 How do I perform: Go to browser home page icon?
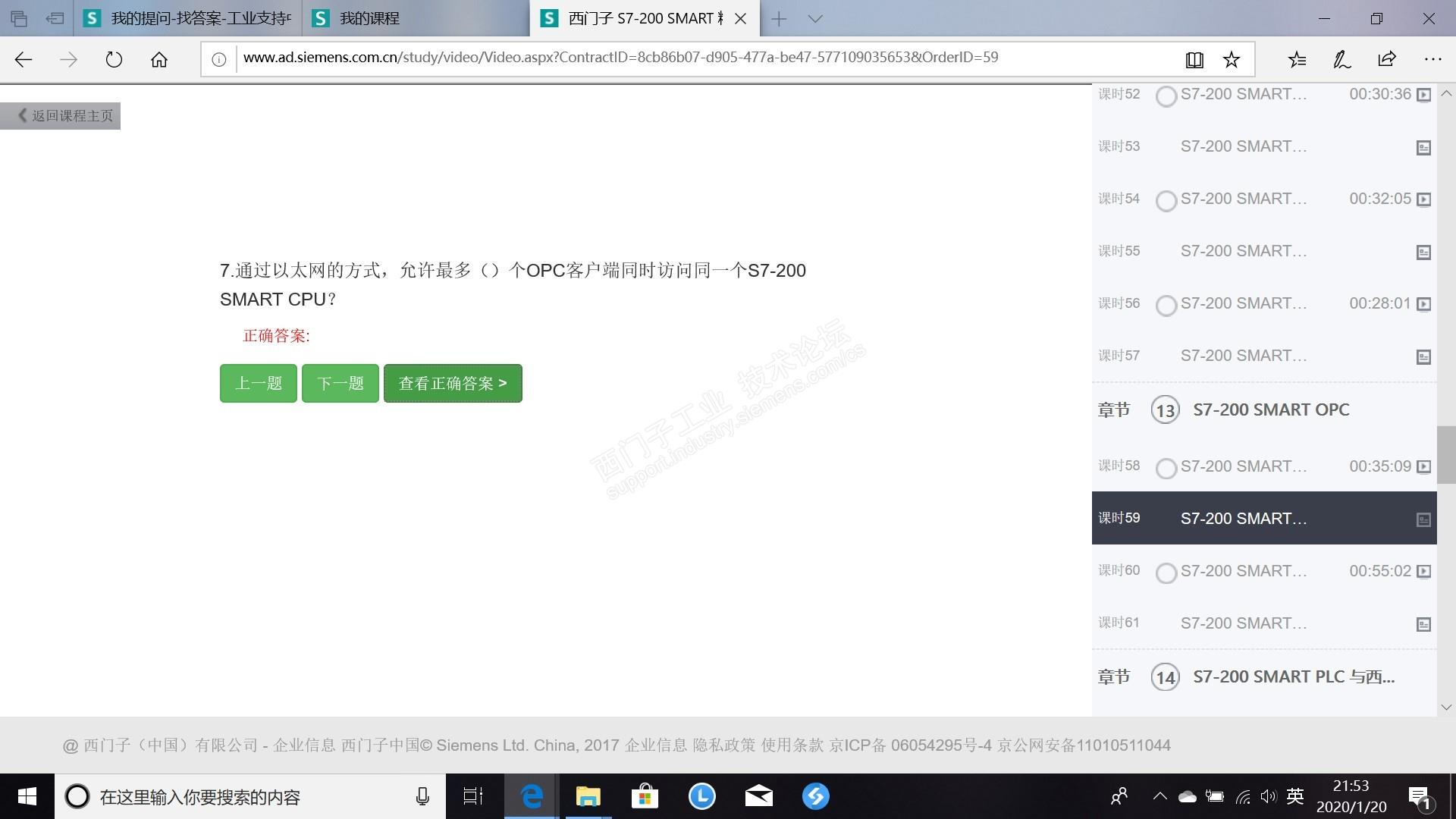158,60
